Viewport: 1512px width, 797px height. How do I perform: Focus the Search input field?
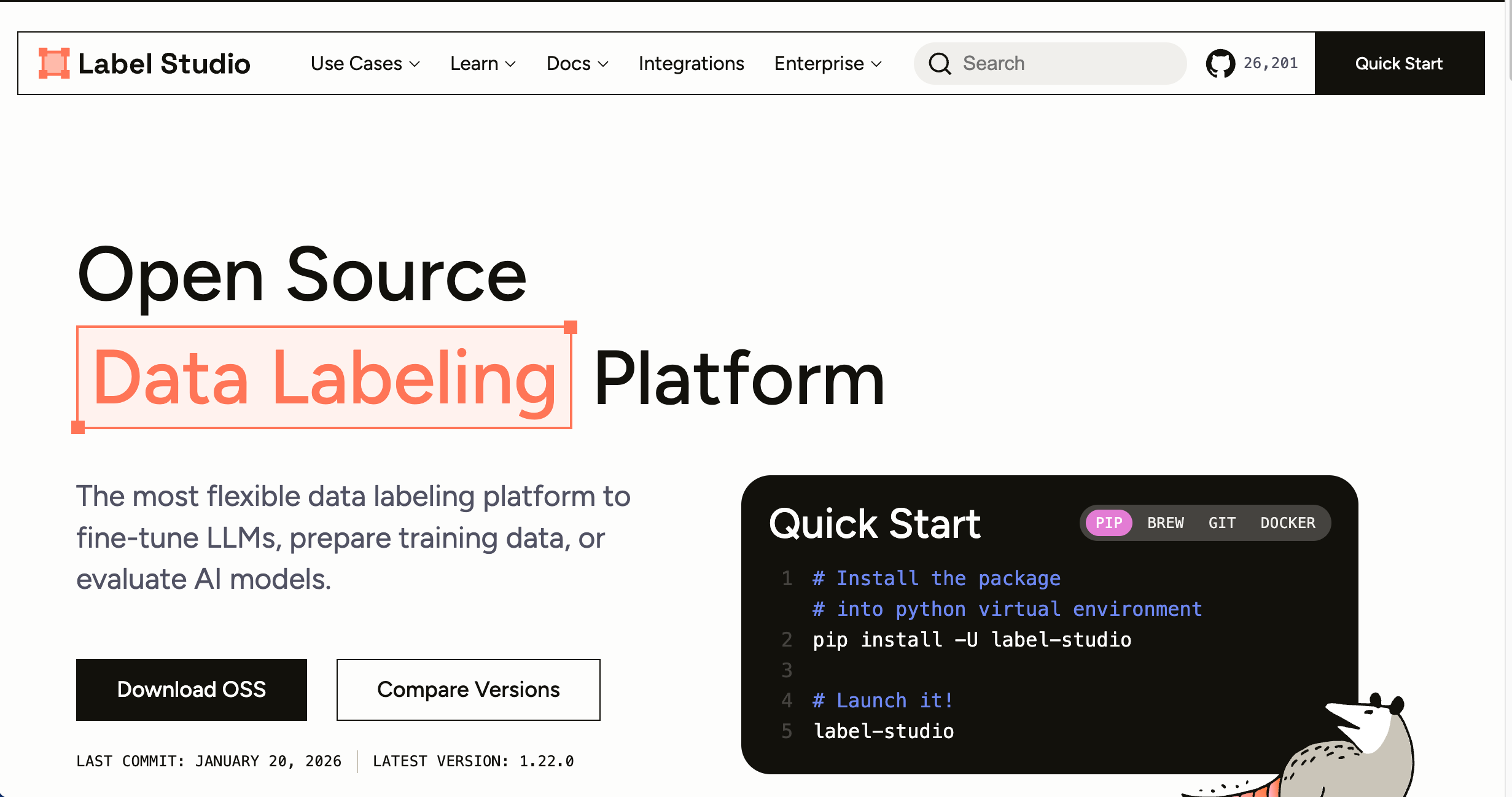pos(1069,63)
